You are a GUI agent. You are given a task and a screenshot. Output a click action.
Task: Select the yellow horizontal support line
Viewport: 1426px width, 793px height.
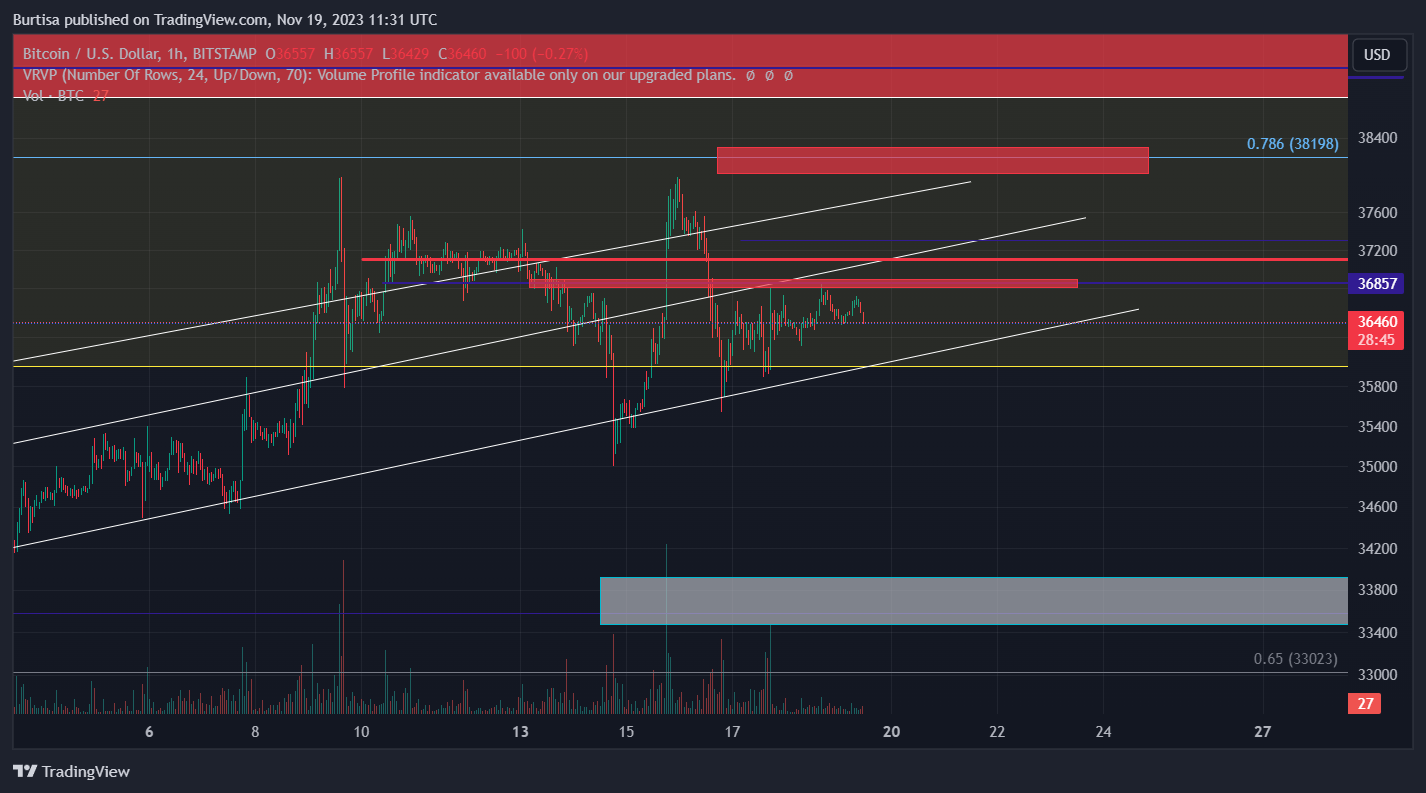[680, 366]
